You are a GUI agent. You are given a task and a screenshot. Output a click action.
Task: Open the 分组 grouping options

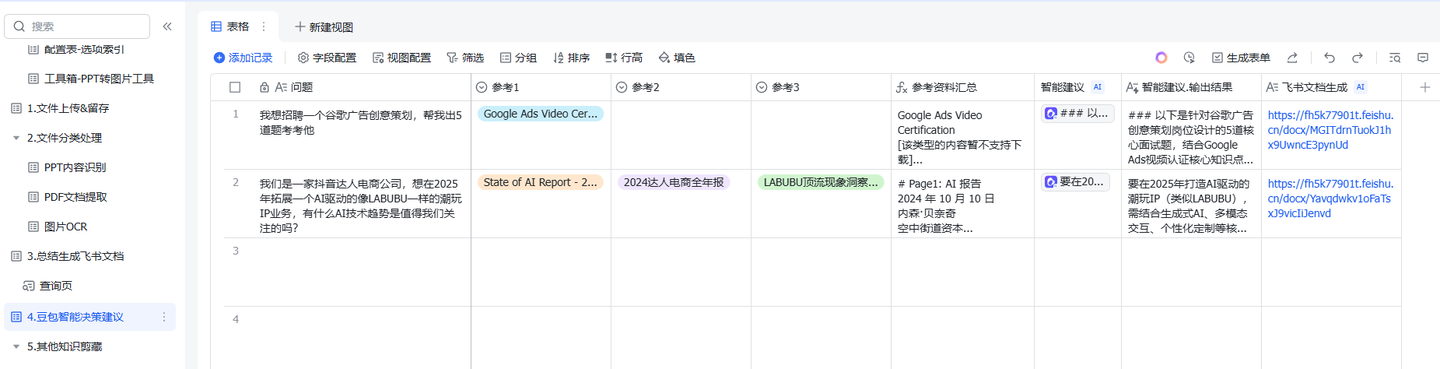click(518, 58)
